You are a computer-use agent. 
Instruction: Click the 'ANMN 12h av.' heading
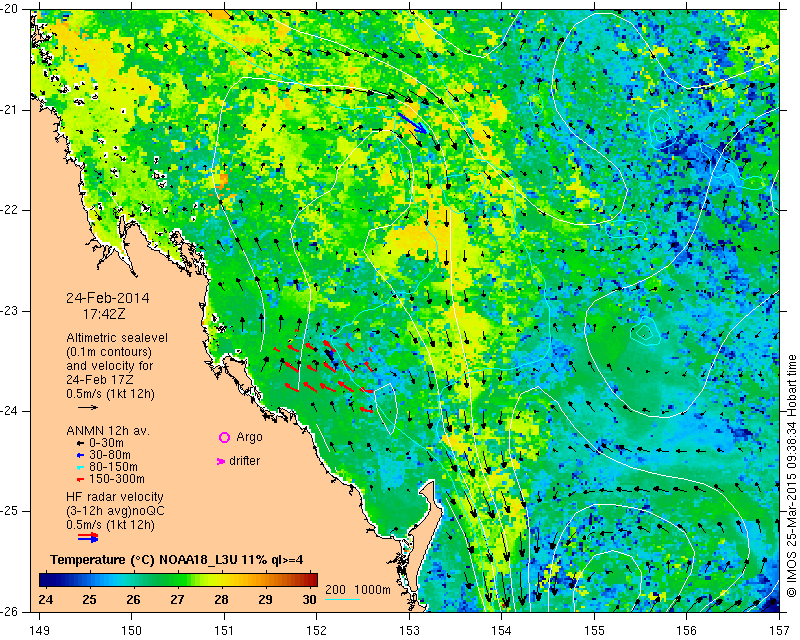108,431
